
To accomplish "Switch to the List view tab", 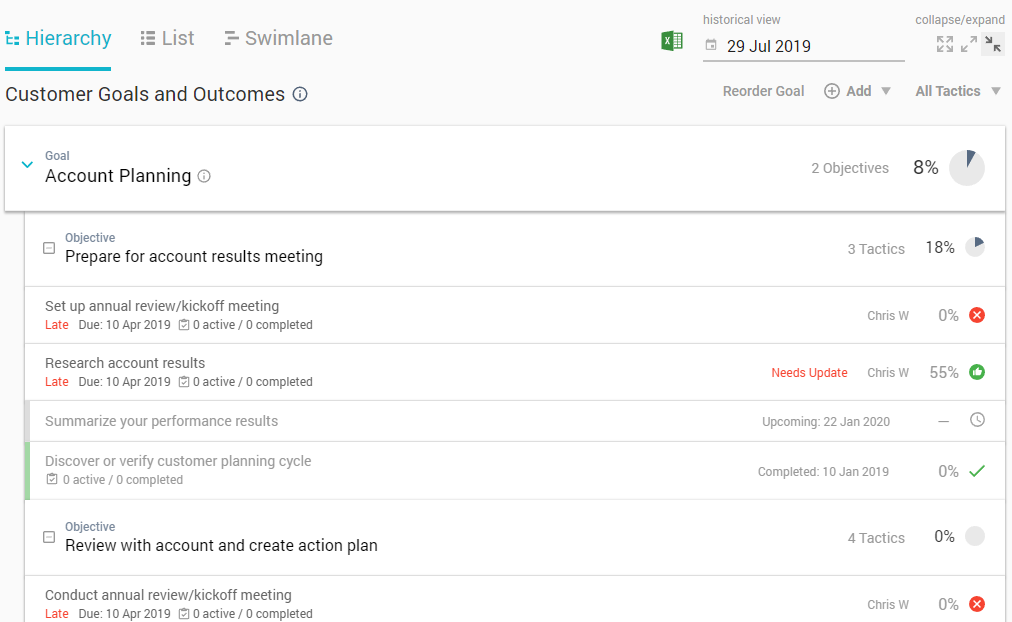I will coord(167,38).
